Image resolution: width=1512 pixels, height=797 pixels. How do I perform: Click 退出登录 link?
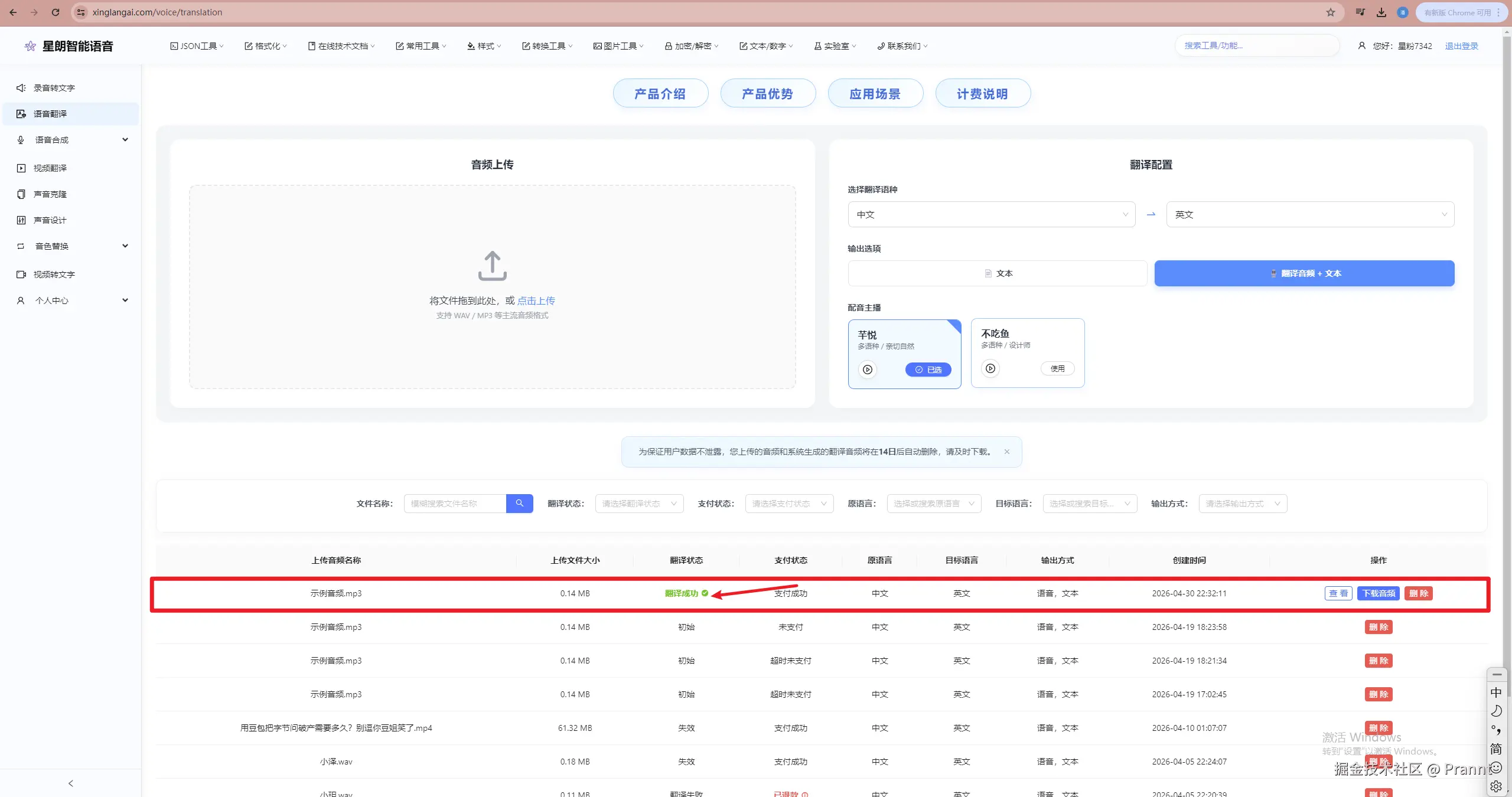(x=1462, y=46)
